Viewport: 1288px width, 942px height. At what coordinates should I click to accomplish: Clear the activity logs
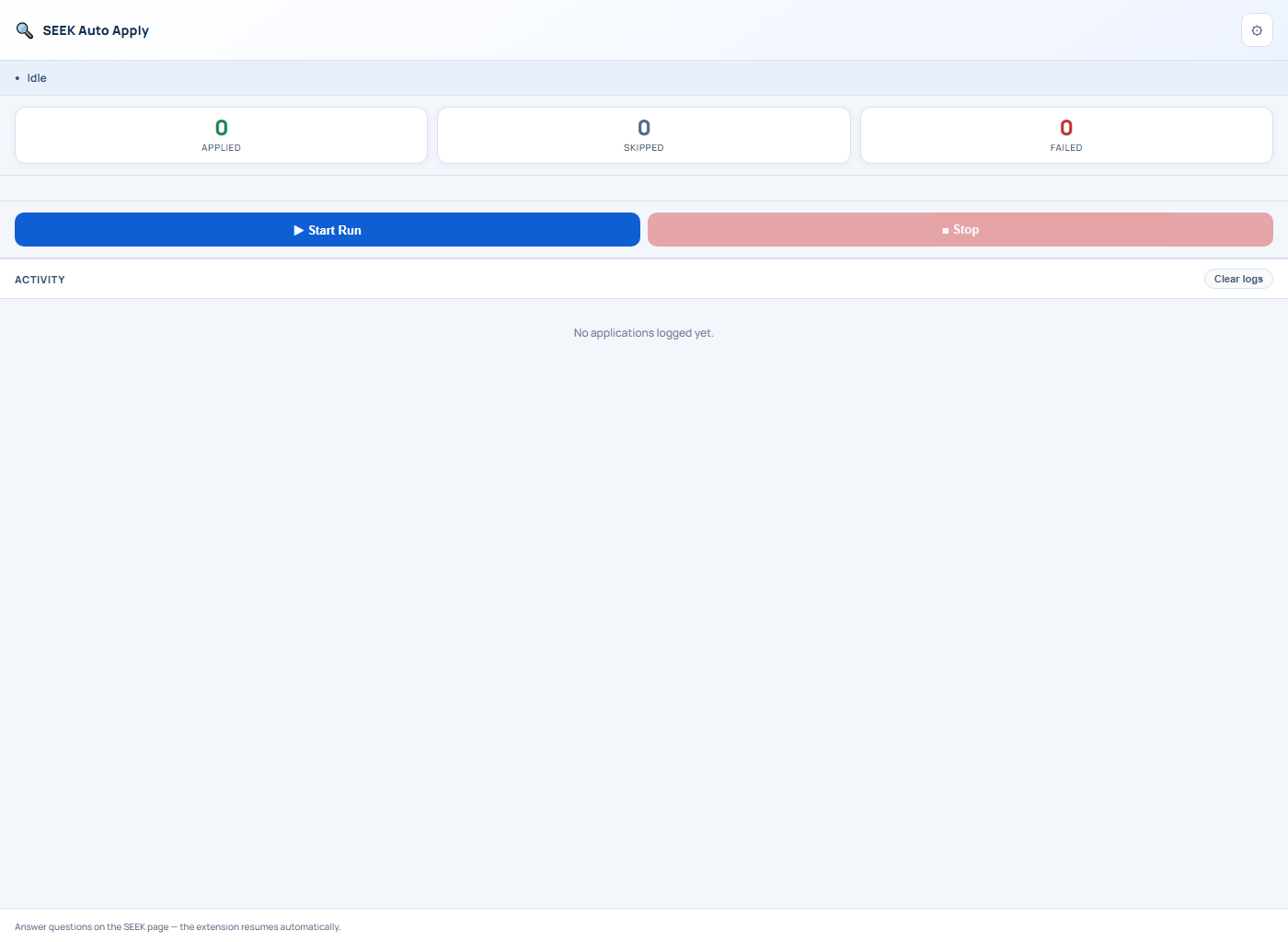[x=1238, y=279]
